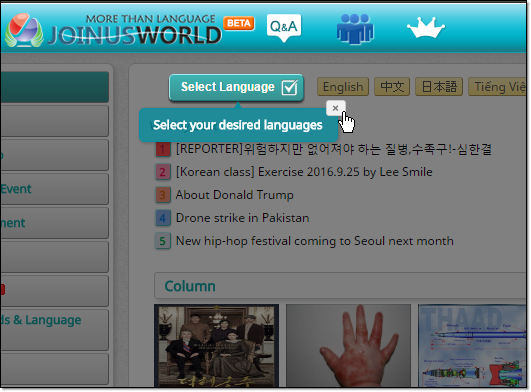Choose the Tiếng Việt language button
The image size is (531, 392).
pos(497,87)
